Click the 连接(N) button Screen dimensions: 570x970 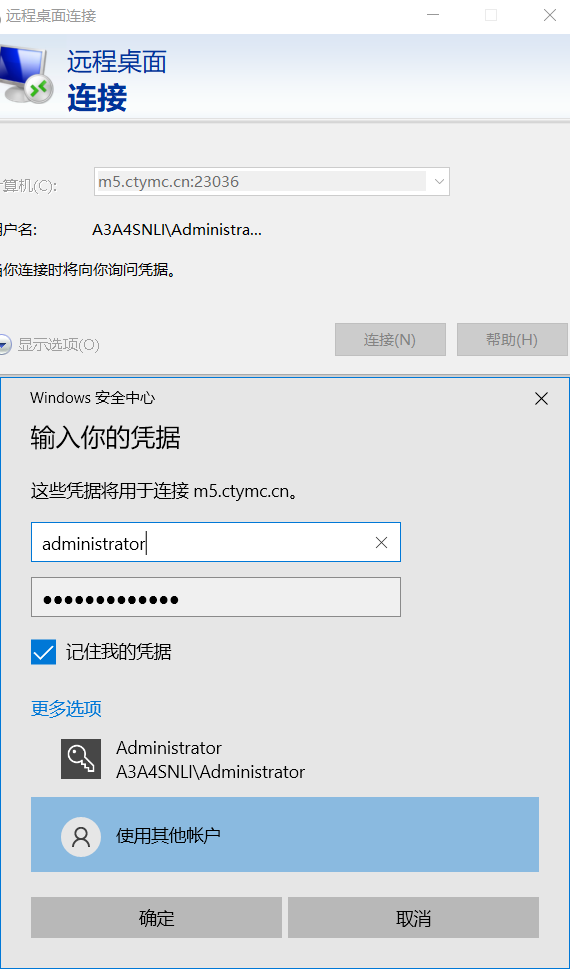391,340
